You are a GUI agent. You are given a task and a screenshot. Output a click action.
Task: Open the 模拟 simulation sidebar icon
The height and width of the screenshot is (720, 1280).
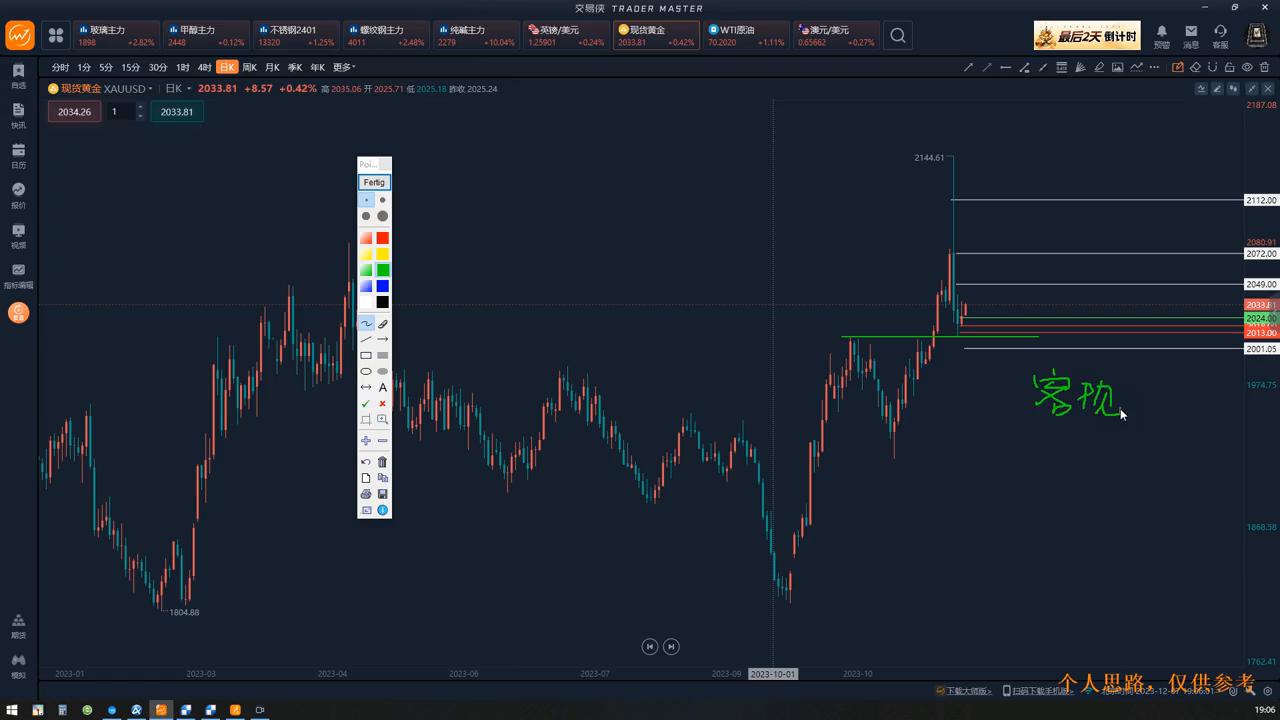pyautogui.click(x=18, y=665)
